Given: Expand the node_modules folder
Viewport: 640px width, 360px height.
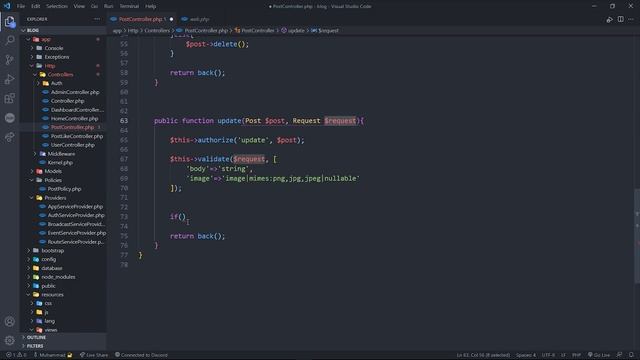Looking at the screenshot, I should pyautogui.click(x=63, y=277).
